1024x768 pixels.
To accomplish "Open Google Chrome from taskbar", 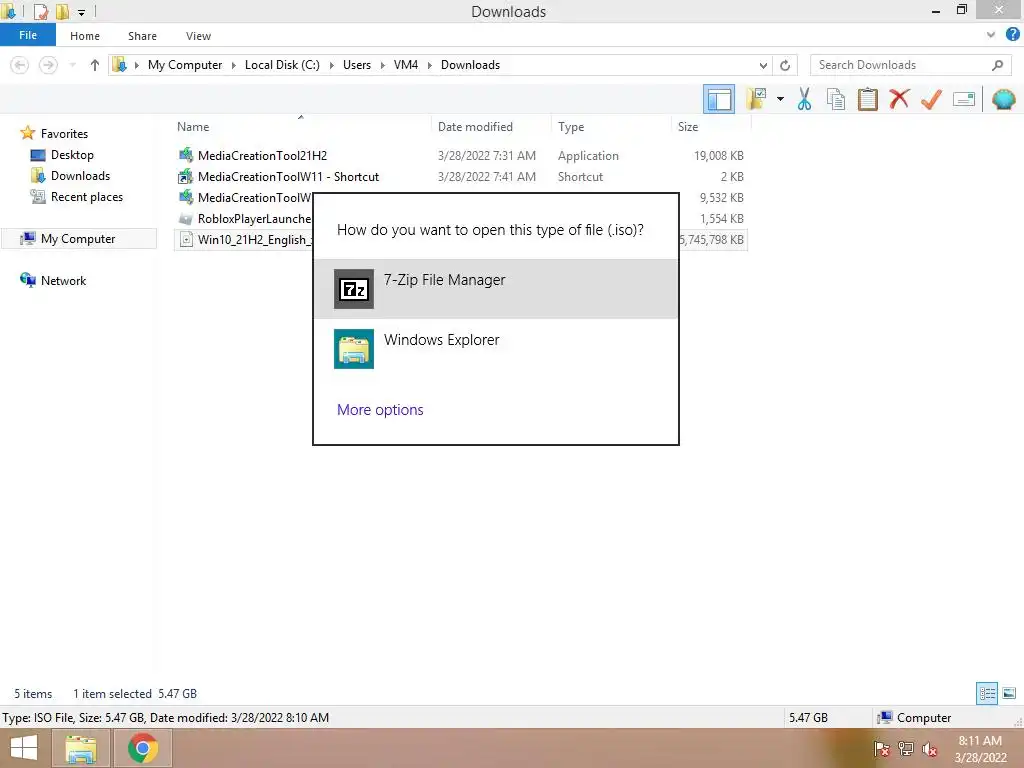I will coord(142,748).
